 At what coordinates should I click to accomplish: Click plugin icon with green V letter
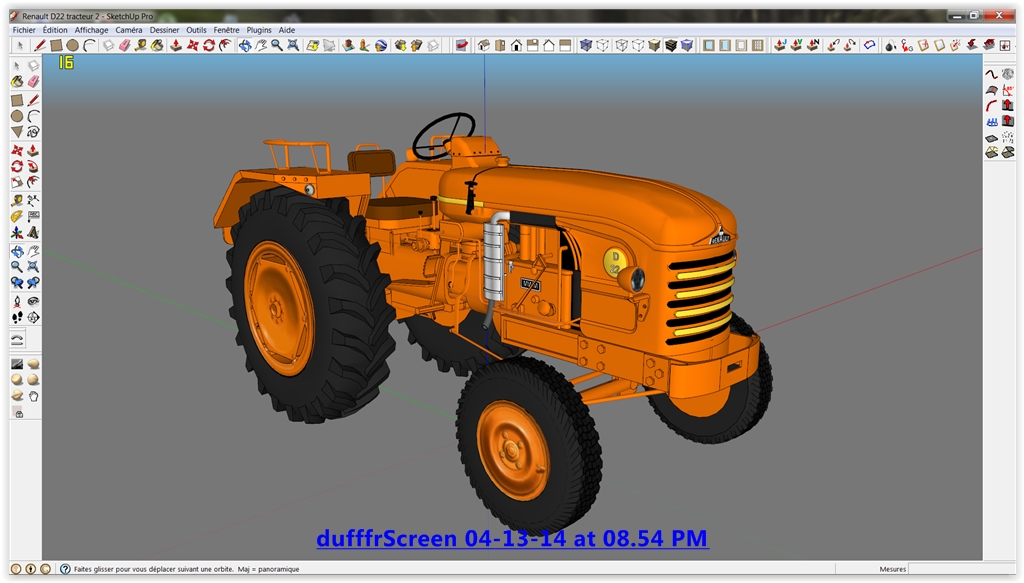pyautogui.click(x=796, y=45)
